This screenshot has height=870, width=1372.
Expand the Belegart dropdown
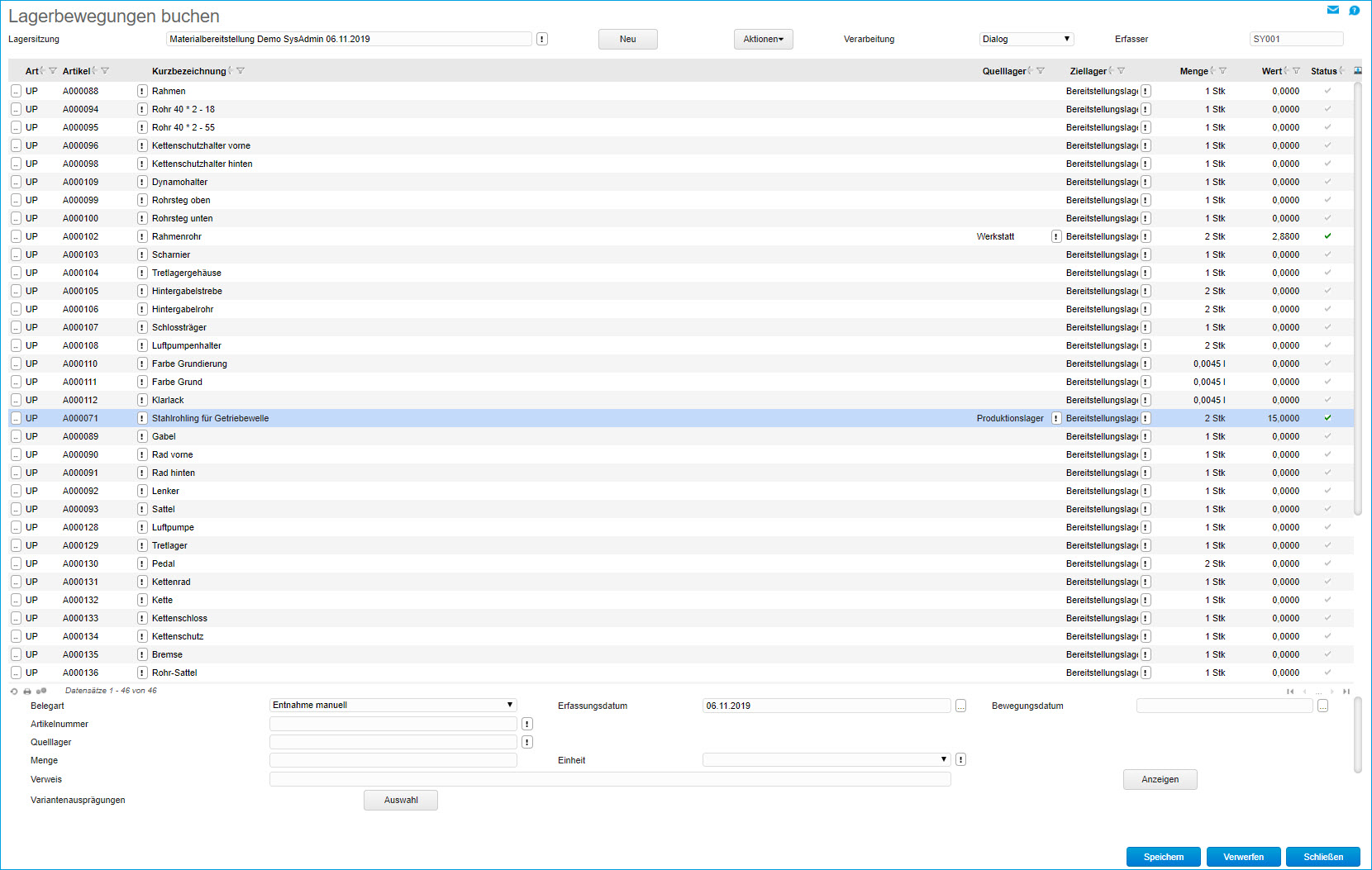[x=393, y=706]
